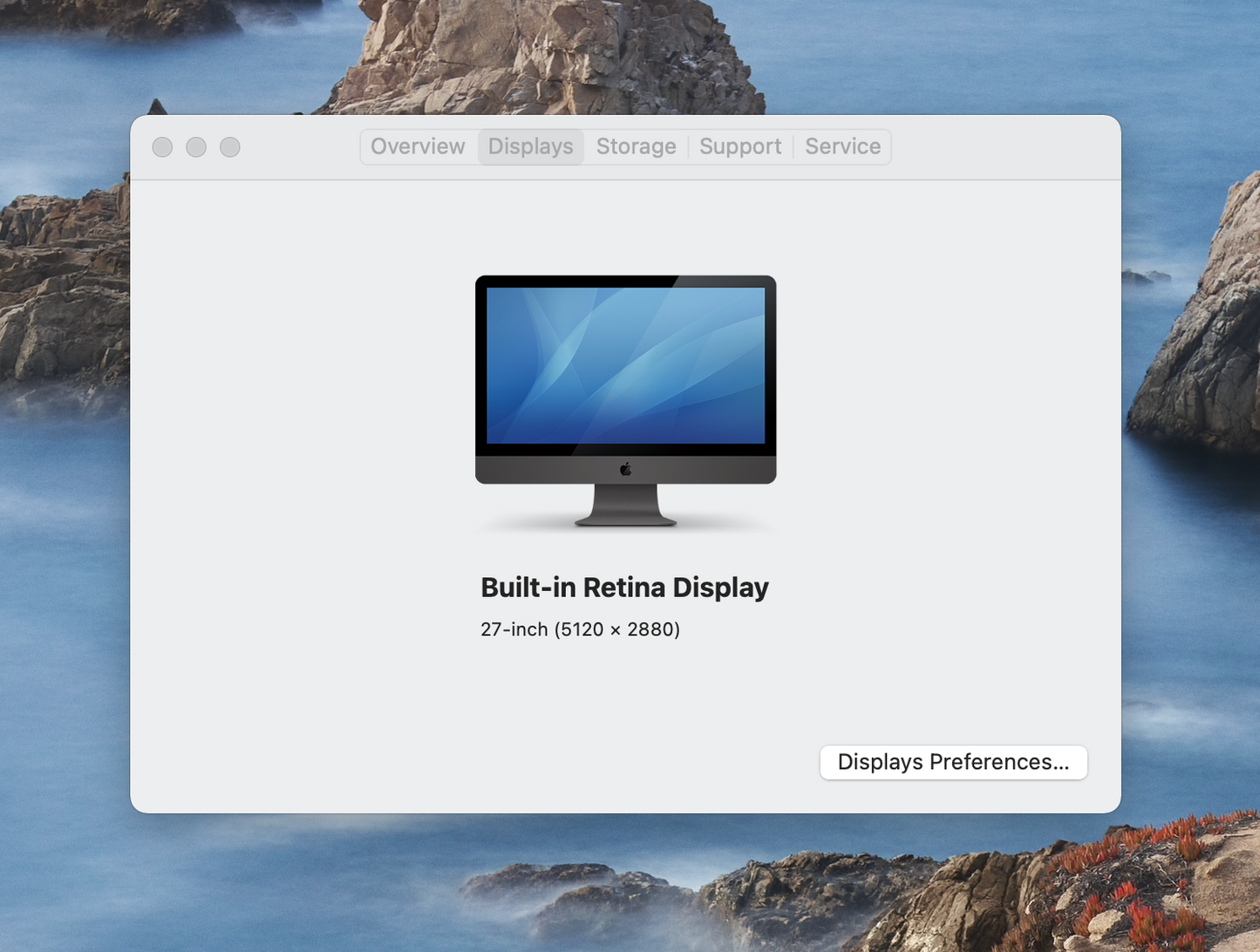This screenshot has height=952, width=1260.
Task: Open the Storage tab
Action: pyautogui.click(x=636, y=146)
